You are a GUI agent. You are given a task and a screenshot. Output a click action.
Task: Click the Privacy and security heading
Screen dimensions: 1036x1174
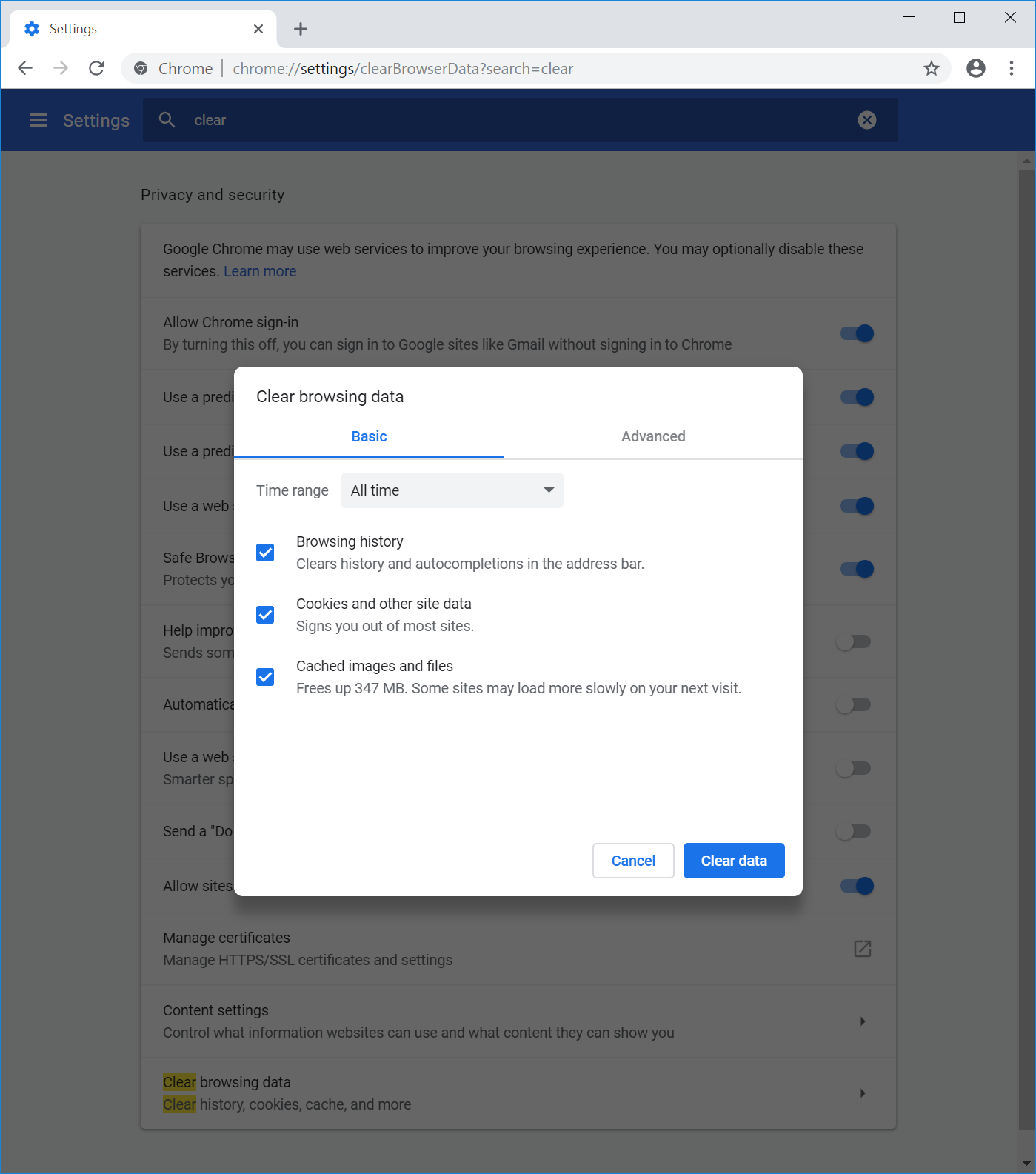click(213, 195)
